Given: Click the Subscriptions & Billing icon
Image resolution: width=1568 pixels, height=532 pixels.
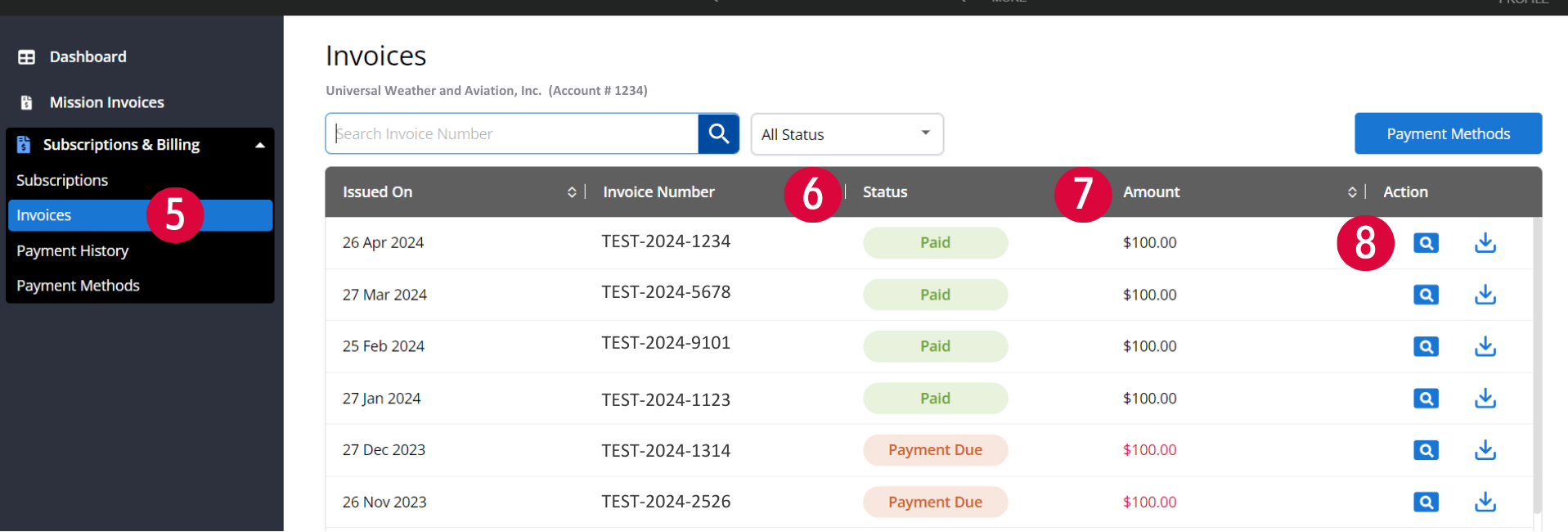Looking at the screenshot, I should click(24, 145).
